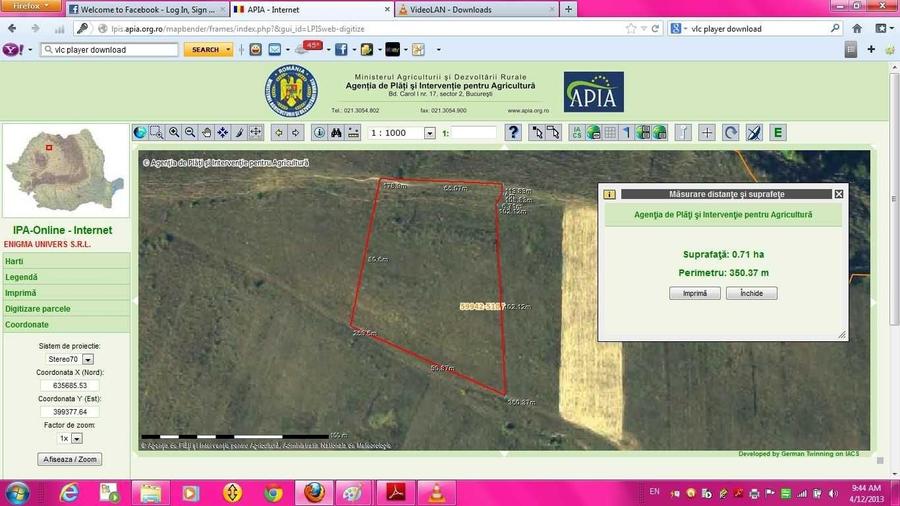Expand the Stereo70 projection dropdown
900x506 pixels.
(88, 359)
